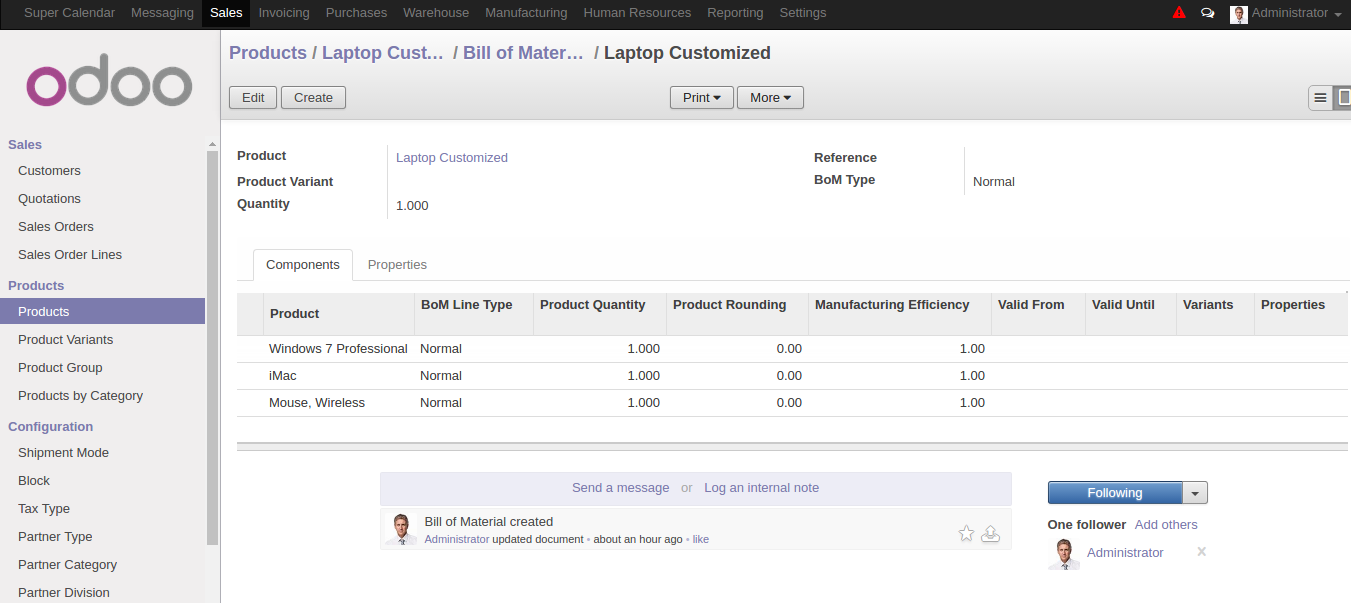Toggle the Following button
Screen dimensions: 1351x603
pos(1115,493)
